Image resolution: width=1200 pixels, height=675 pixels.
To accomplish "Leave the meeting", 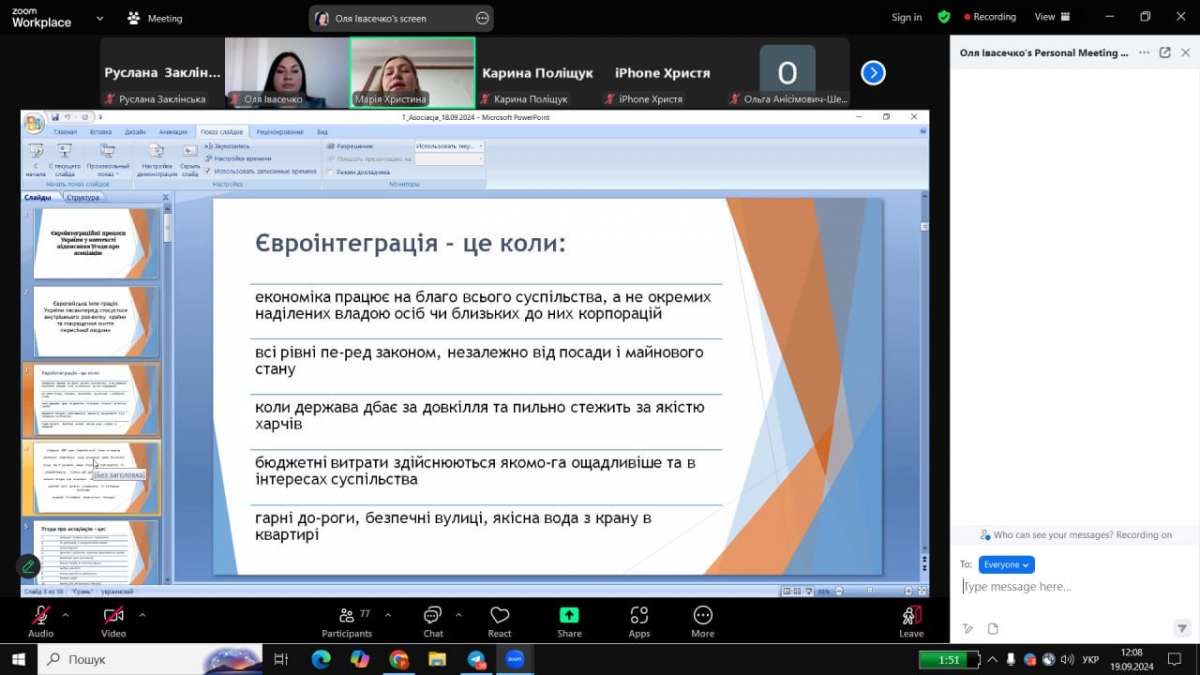I will [x=911, y=618].
